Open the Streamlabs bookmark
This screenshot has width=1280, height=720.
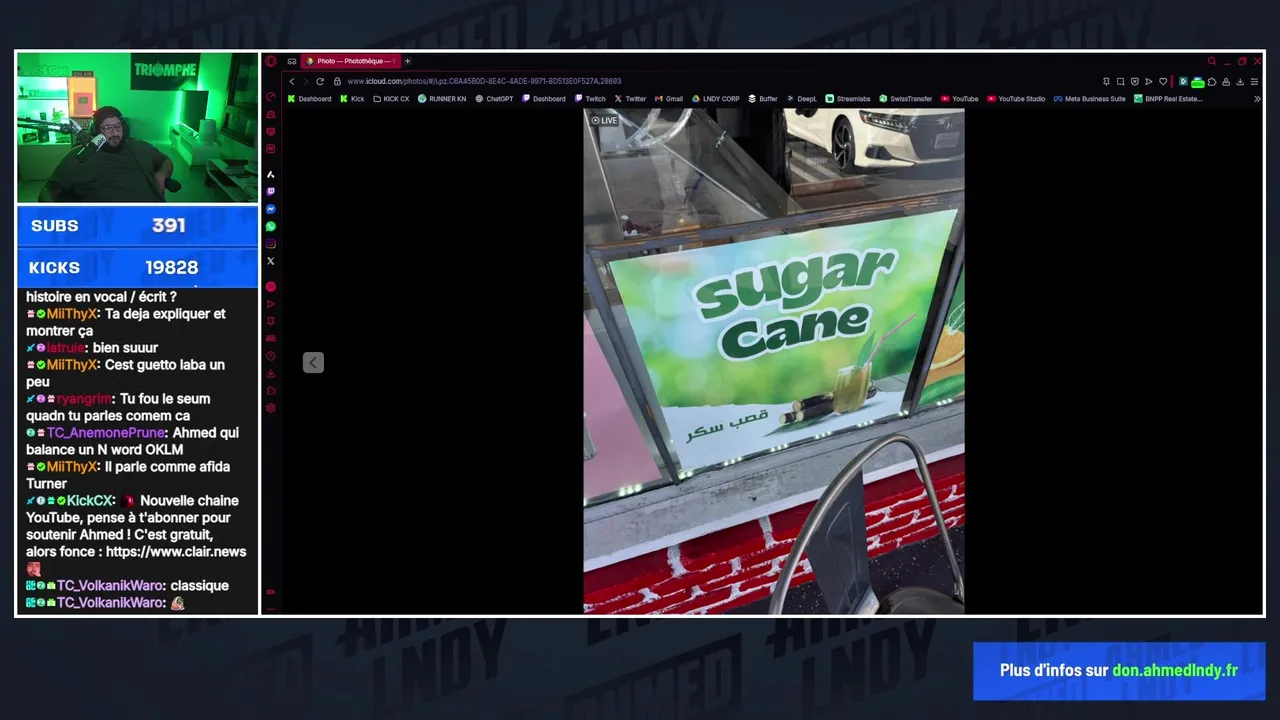point(848,99)
